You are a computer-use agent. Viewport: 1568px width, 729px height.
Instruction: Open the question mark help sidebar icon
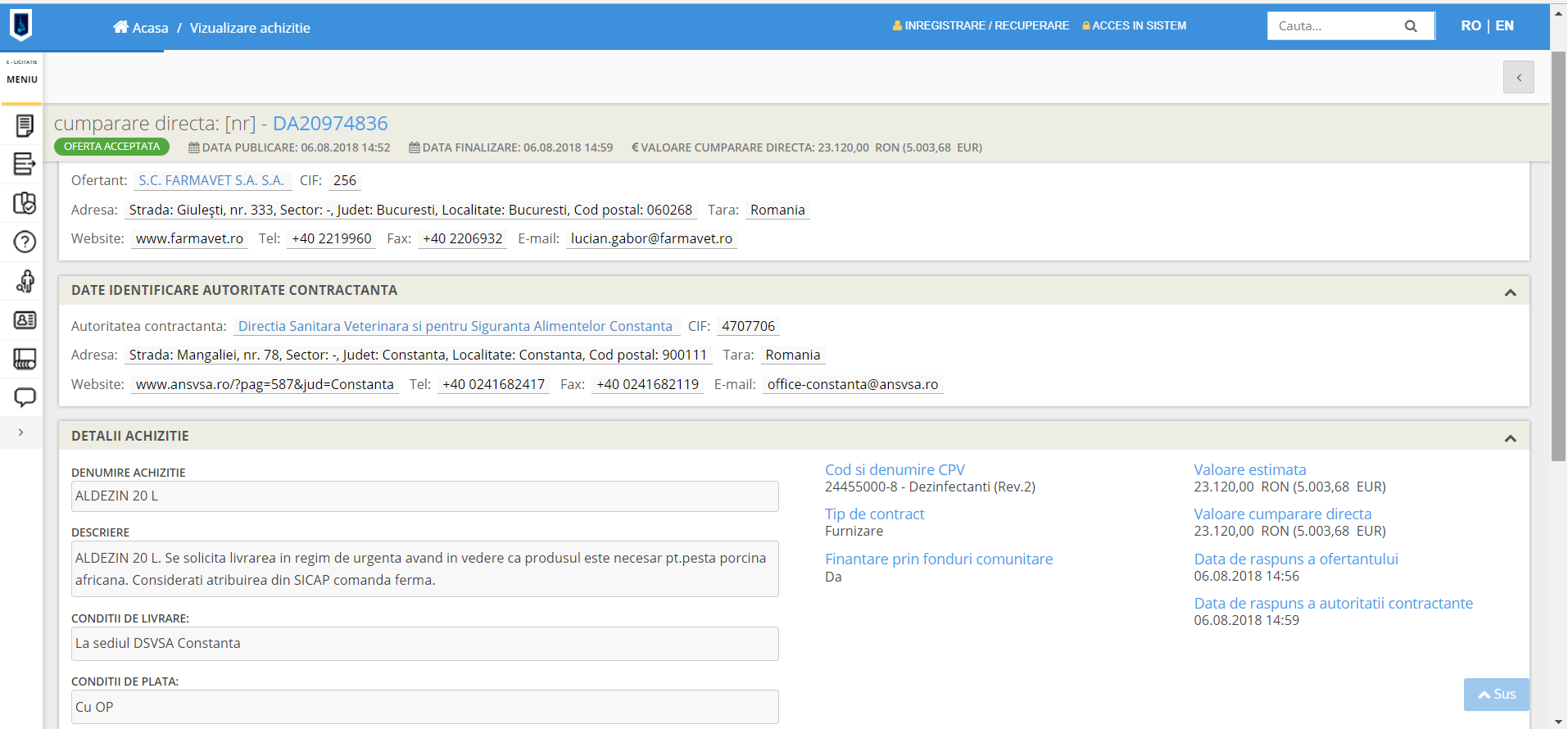[x=25, y=242]
